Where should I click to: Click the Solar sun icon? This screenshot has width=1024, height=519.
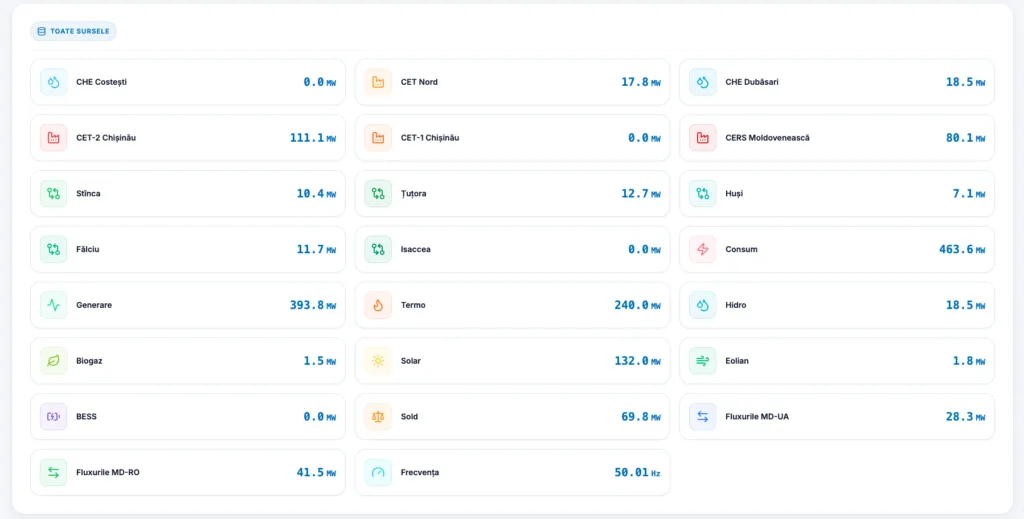coord(378,361)
